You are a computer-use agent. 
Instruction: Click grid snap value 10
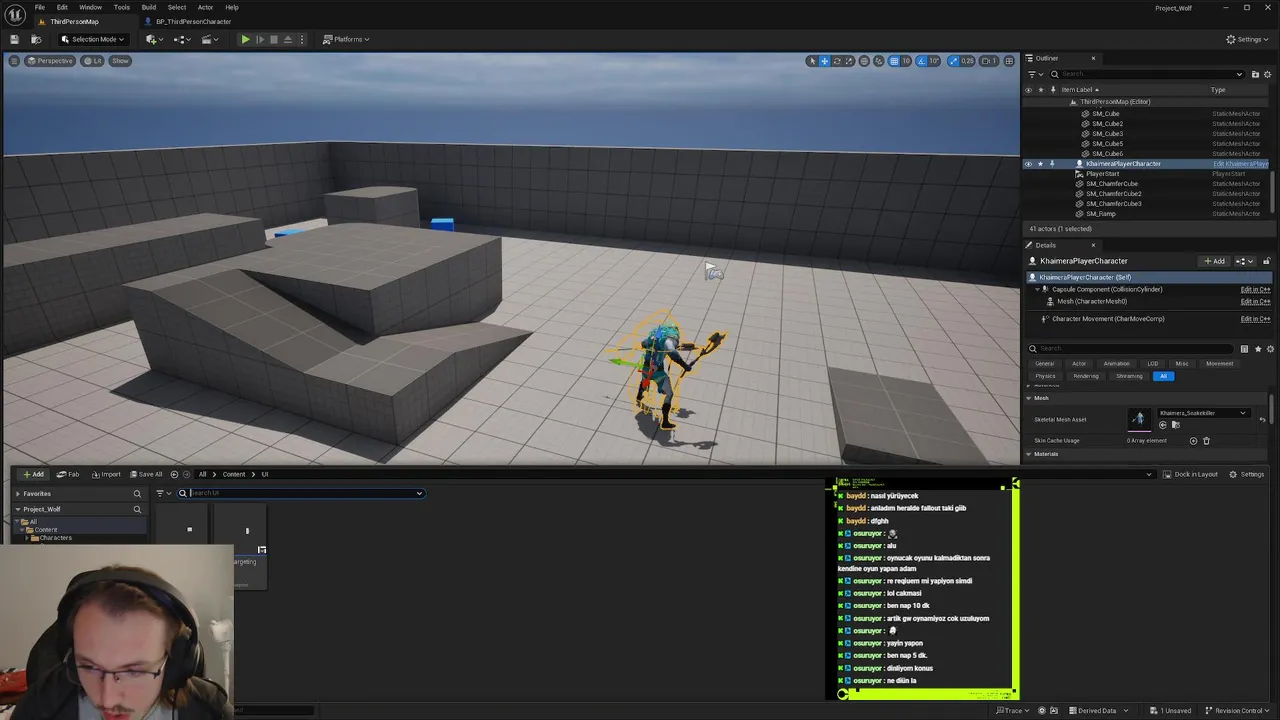[x=906, y=61]
